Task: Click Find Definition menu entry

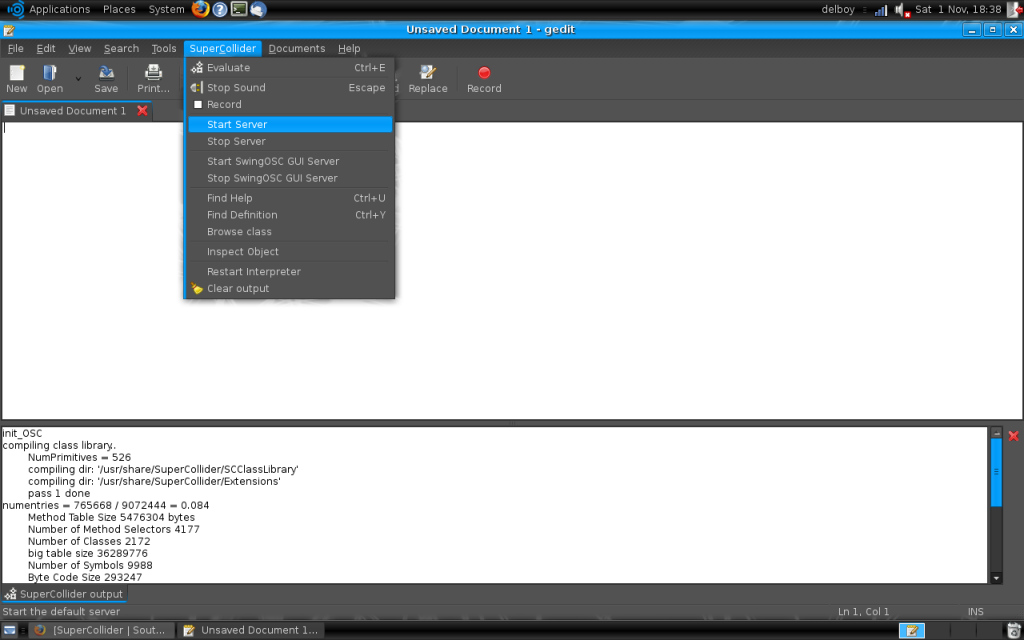Action: coord(291,215)
